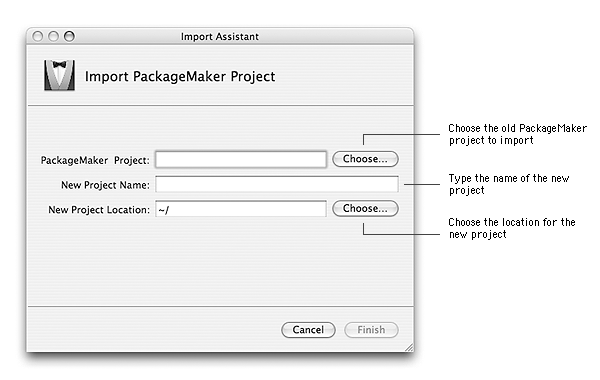The height and width of the screenshot is (380, 600).
Task: Click the dimmed Finish button
Action: tap(371, 330)
